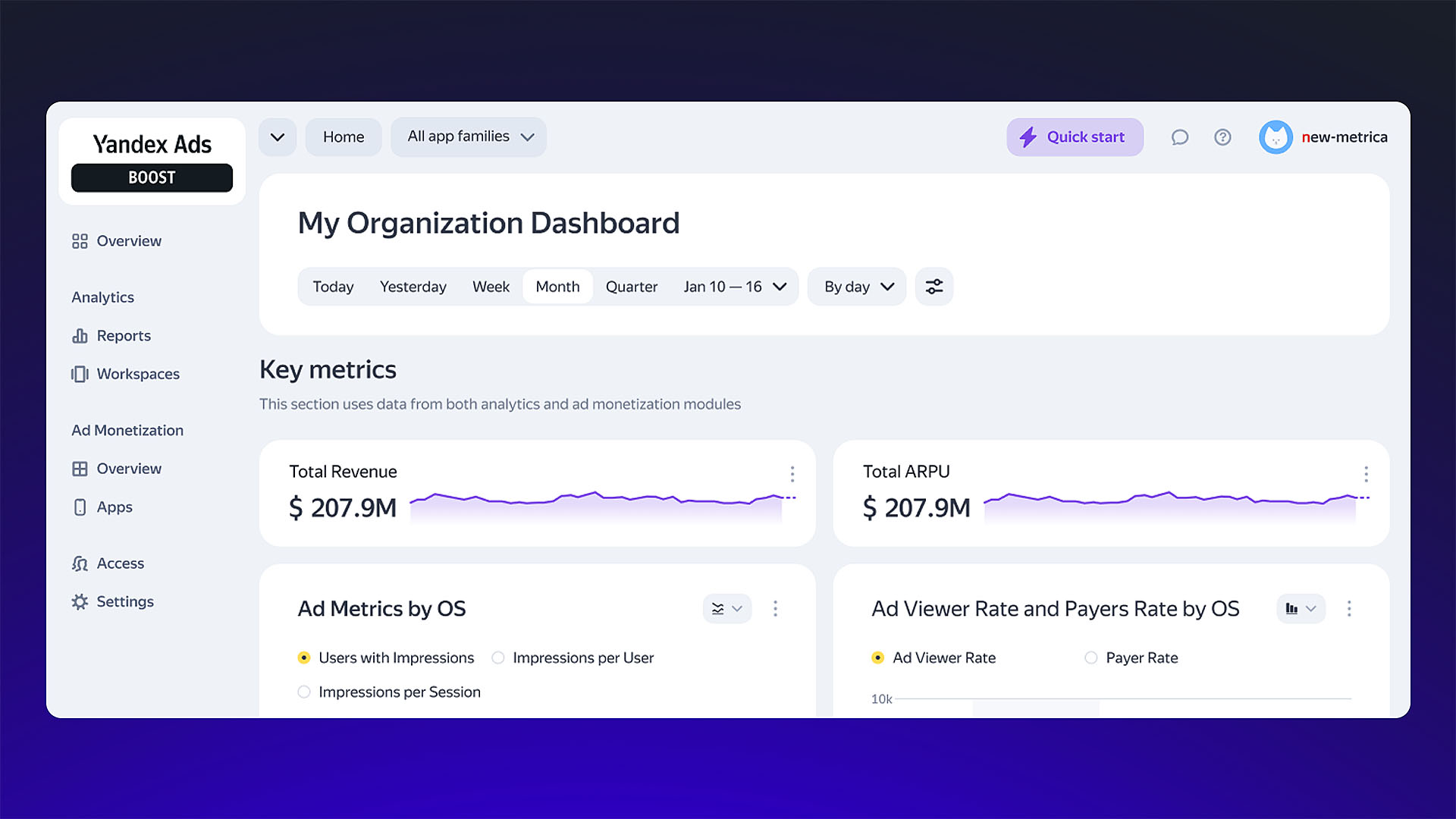Switch to the Quarter period tab

coord(631,287)
